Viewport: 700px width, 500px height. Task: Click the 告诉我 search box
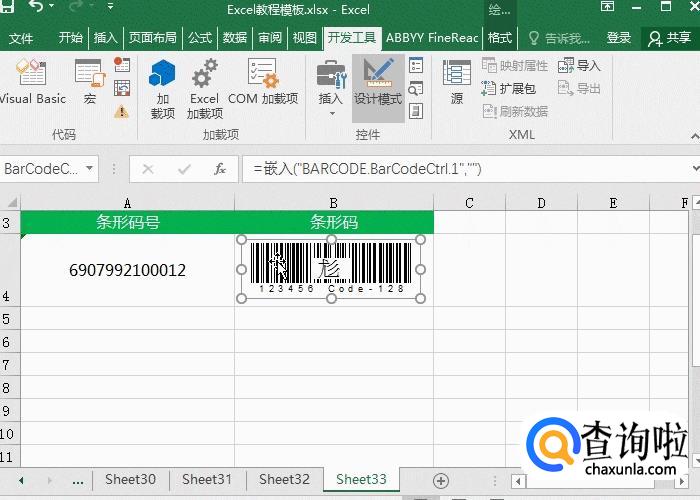[x=559, y=38]
